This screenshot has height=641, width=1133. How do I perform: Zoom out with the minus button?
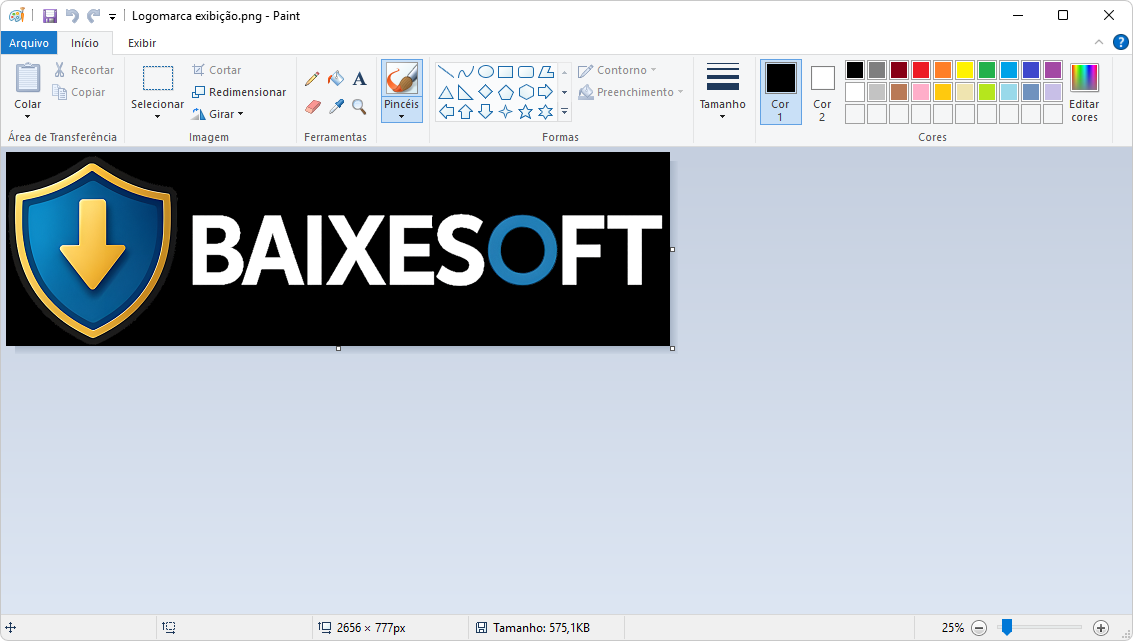979,628
